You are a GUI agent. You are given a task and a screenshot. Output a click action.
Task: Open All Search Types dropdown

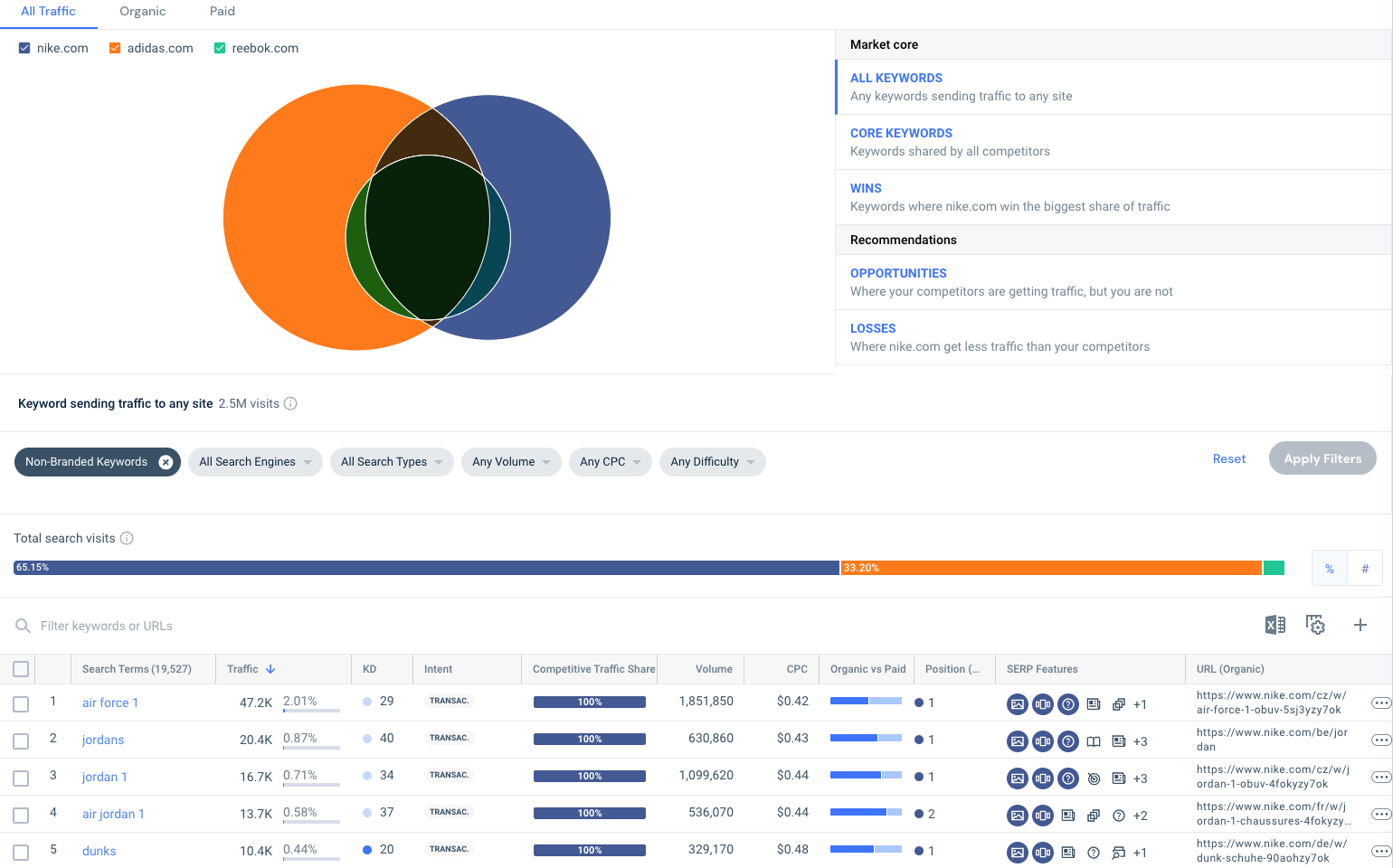pyautogui.click(x=392, y=462)
